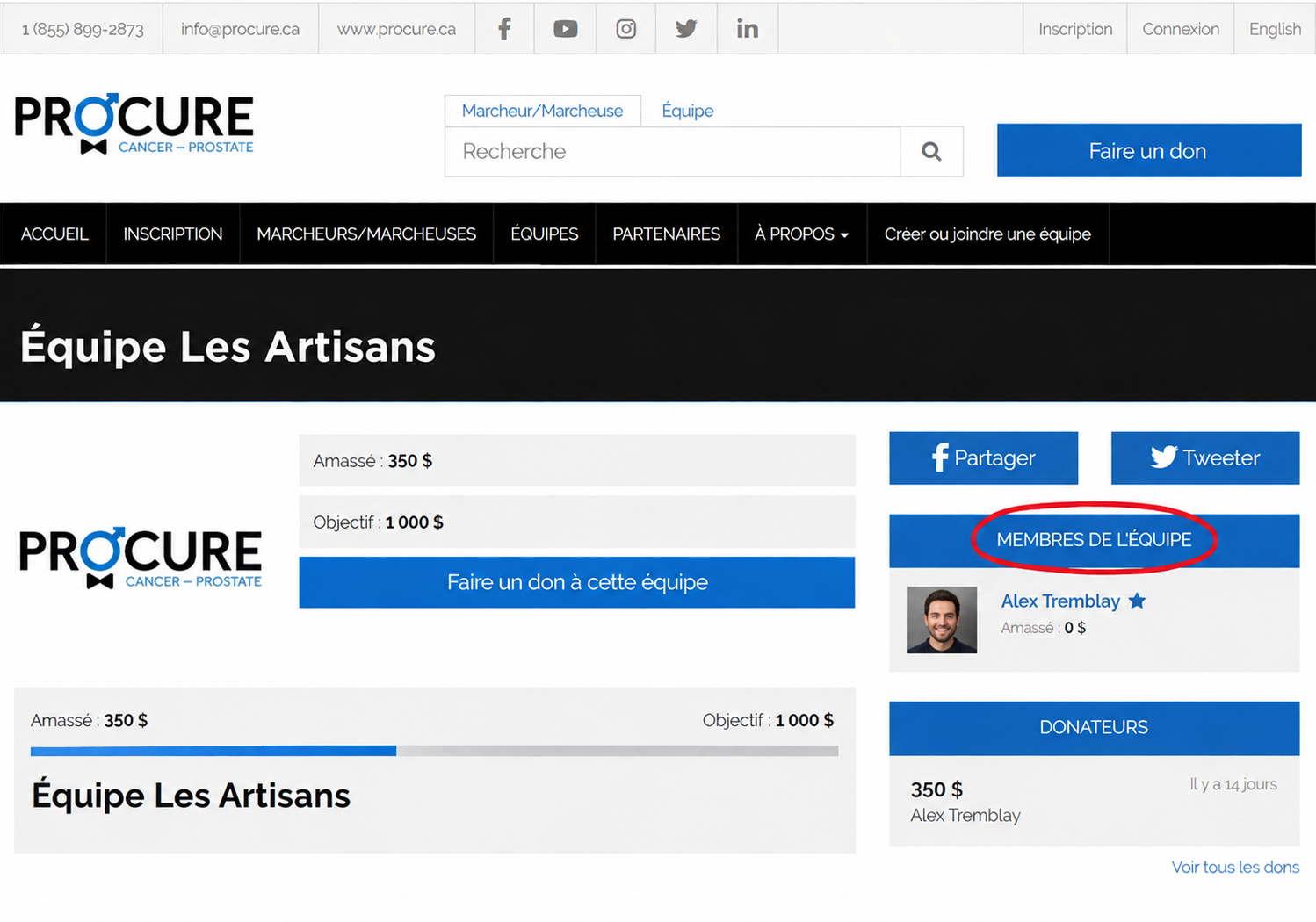Viewport: 1316px width, 922px height.
Task: Click the 'Objectif : 1 000 $' box beside the logo
Action: (577, 522)
